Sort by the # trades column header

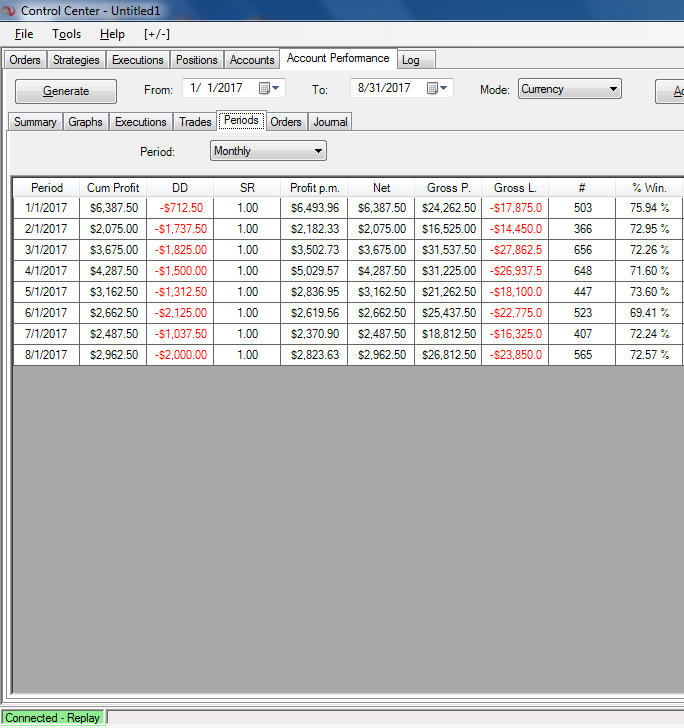tap(582, 188)
